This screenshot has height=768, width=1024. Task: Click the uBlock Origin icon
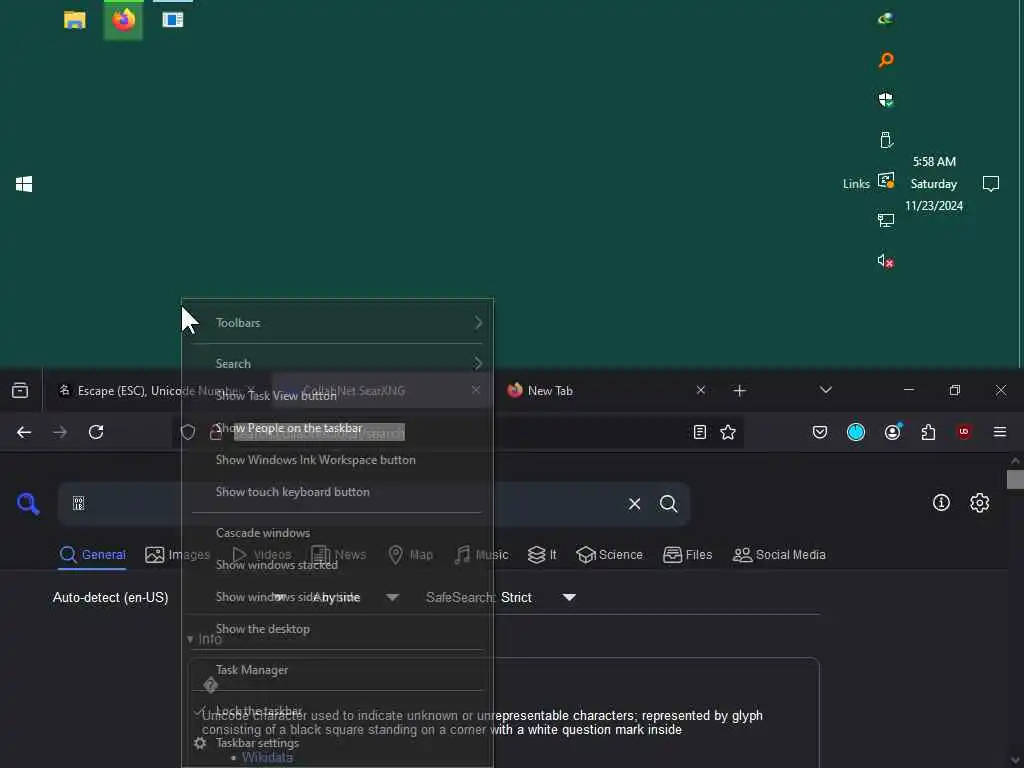point(964,432)
